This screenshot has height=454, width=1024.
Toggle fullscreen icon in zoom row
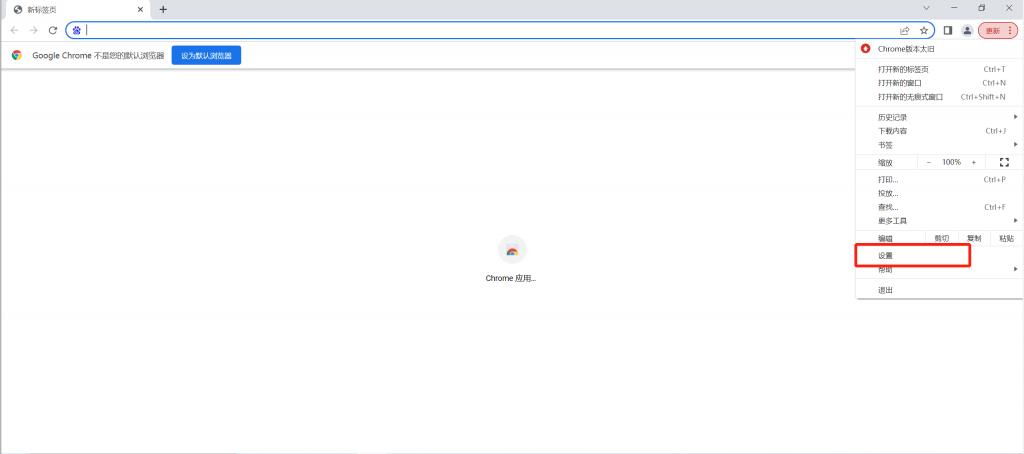pyautogui.click(x=1004, y=162)
